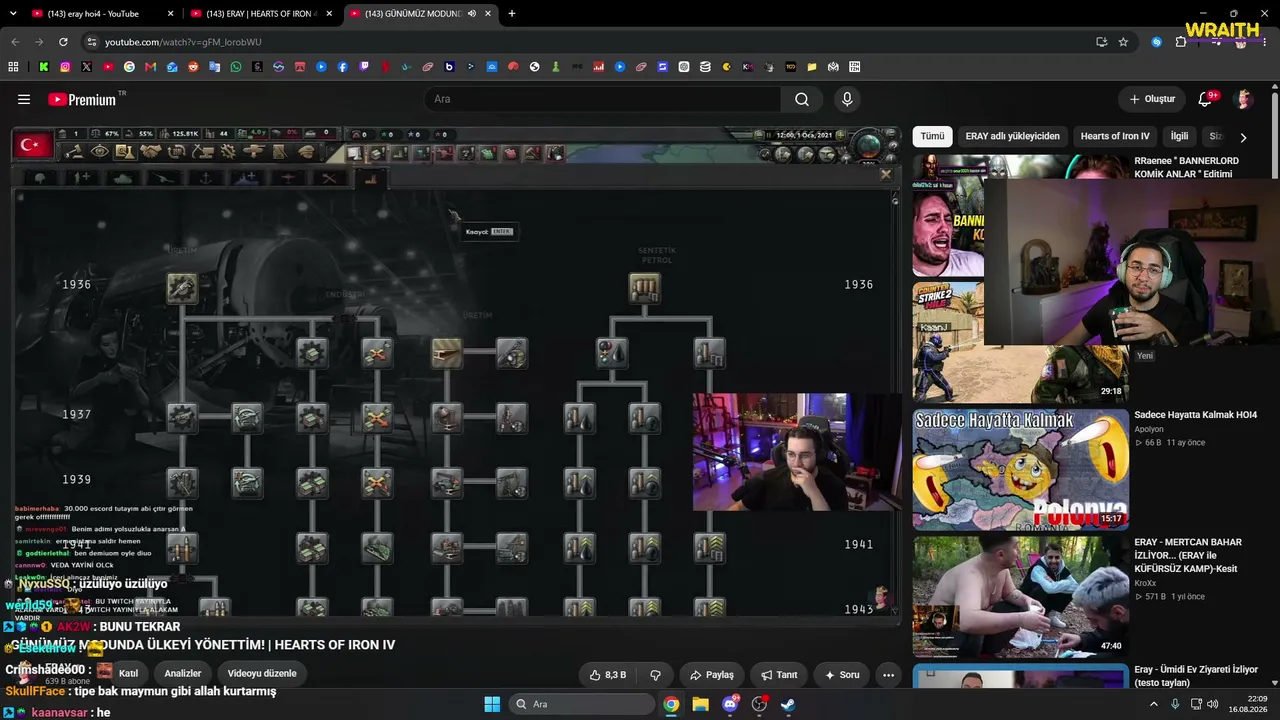
Task: Show more filter chips with right arrow
Action: pyautogui.click(x=1243, y=137)
